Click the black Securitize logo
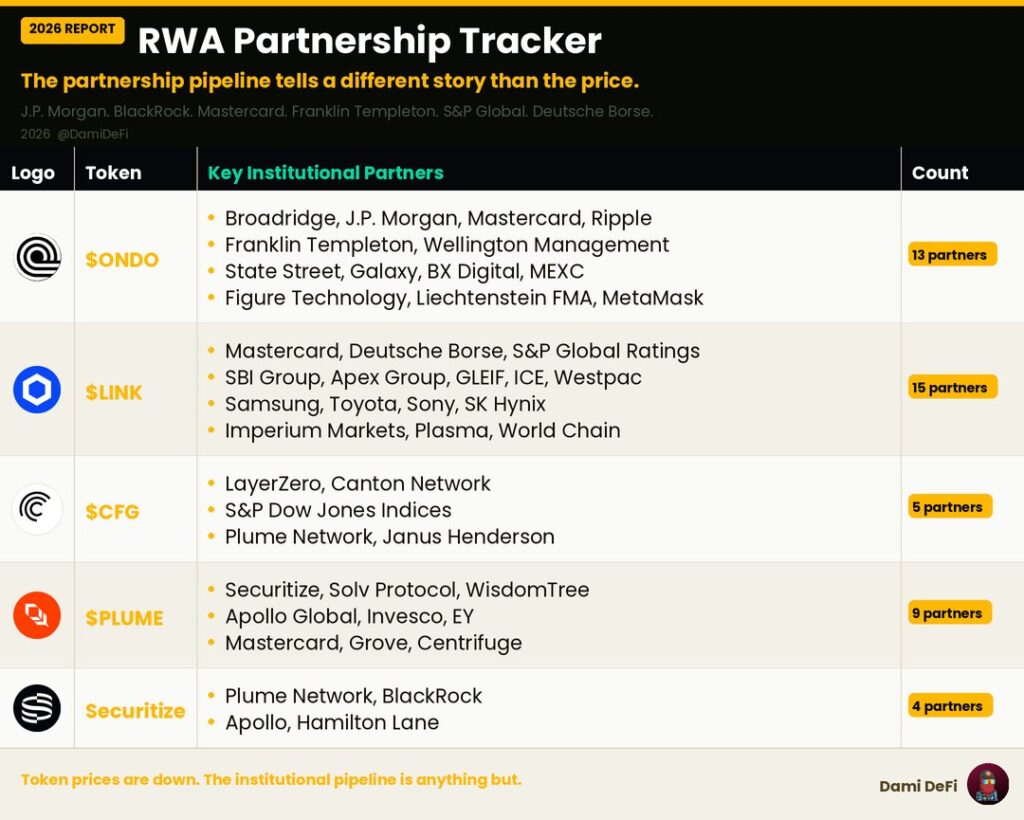 37,708
